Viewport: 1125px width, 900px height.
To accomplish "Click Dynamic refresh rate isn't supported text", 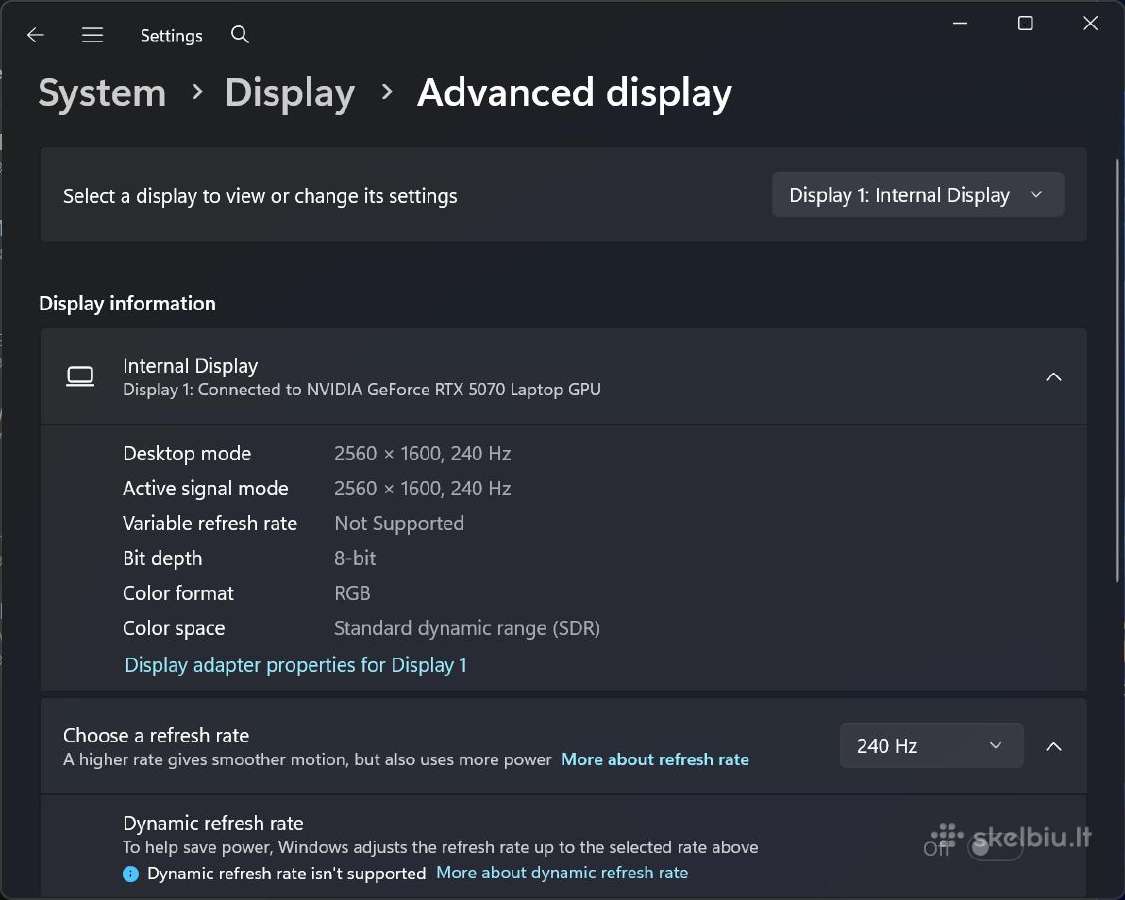I will [x=286, y=873].
